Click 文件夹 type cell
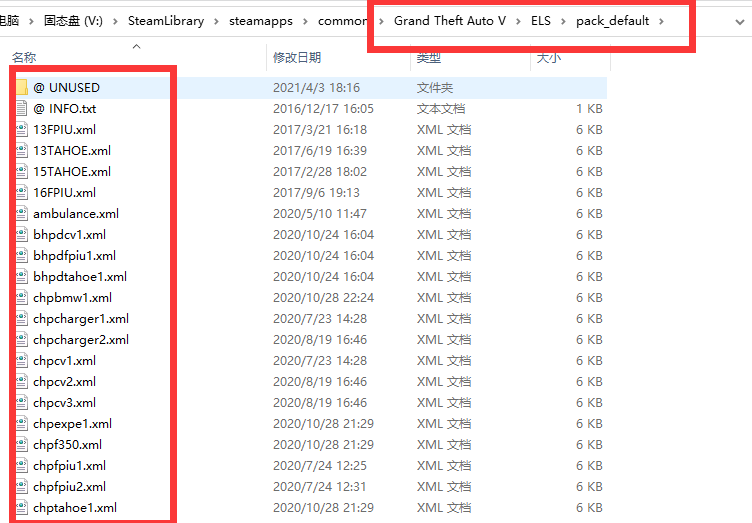 point(435,88)
